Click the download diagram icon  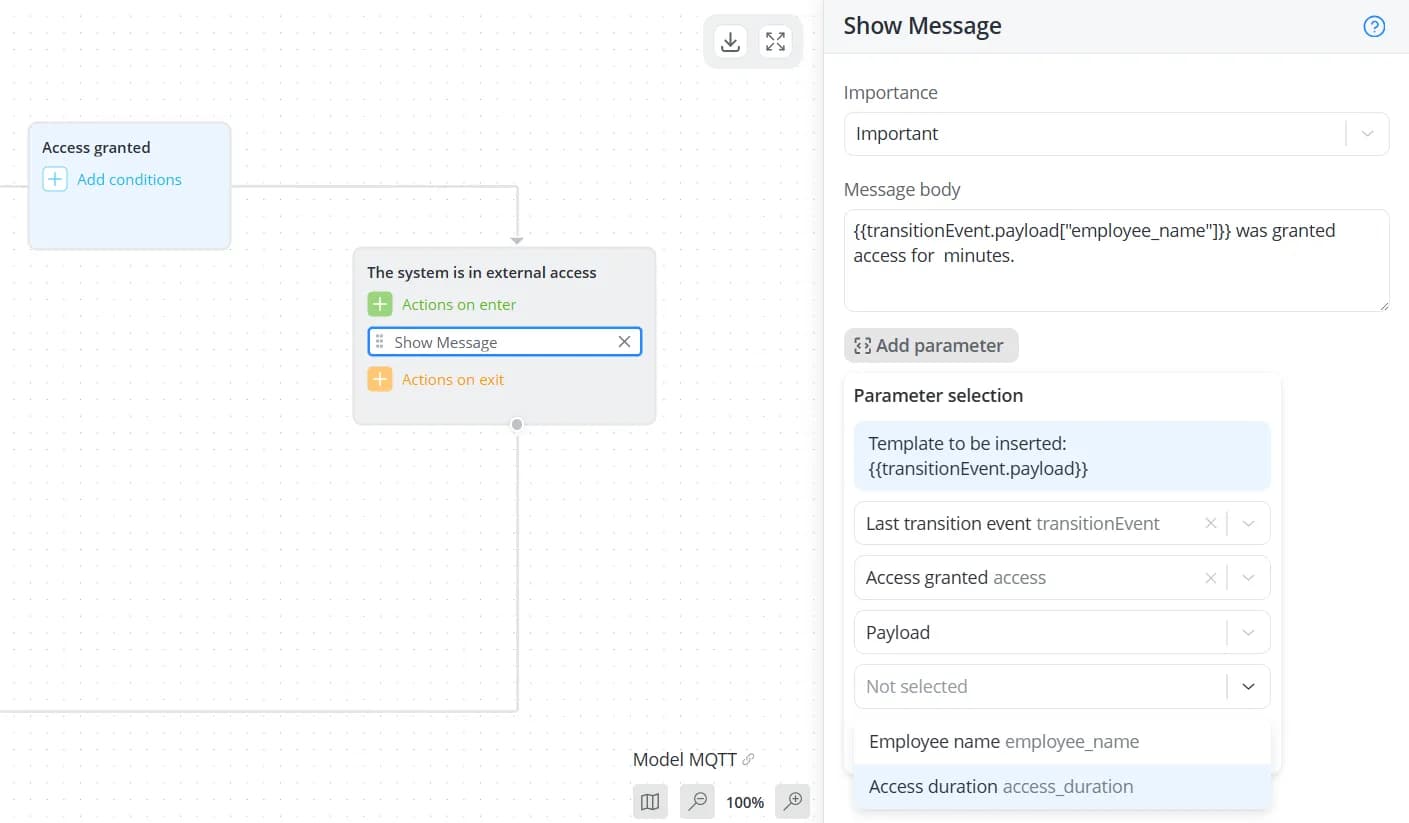coord(731,42)
